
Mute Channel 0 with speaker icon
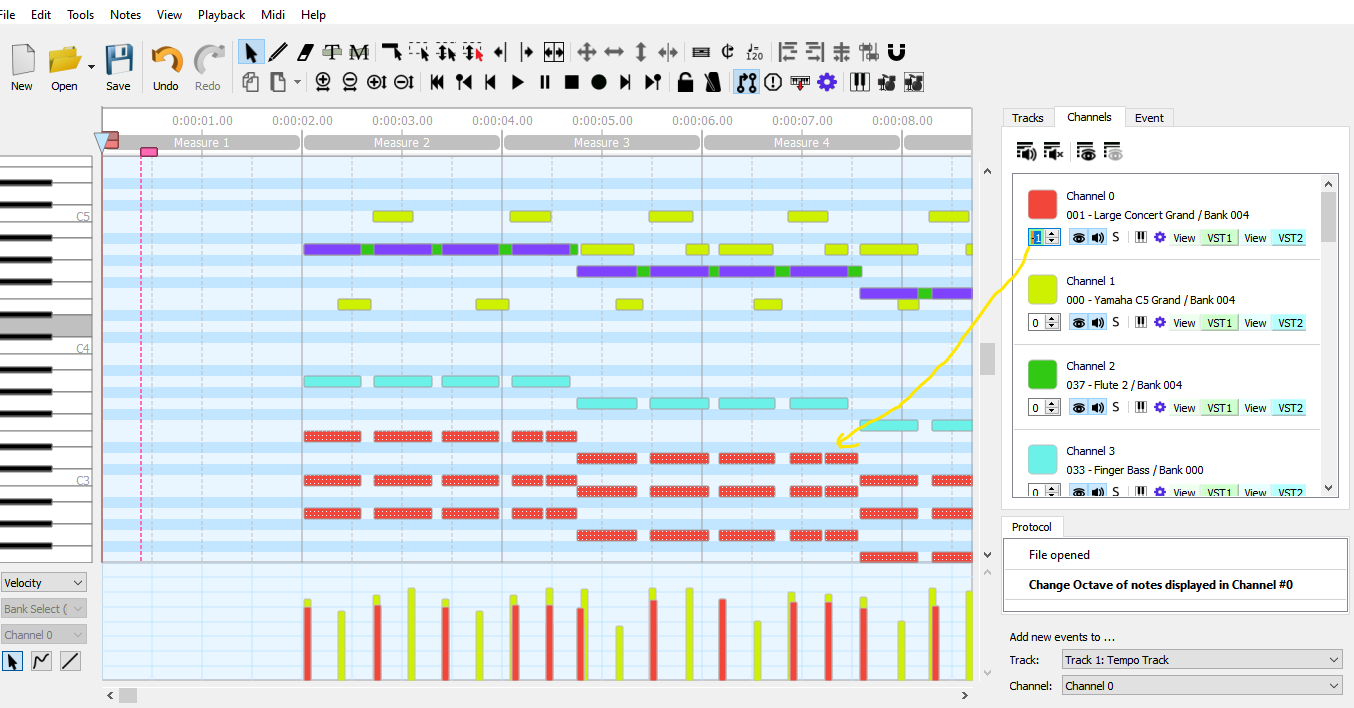tap(1098, 238)
